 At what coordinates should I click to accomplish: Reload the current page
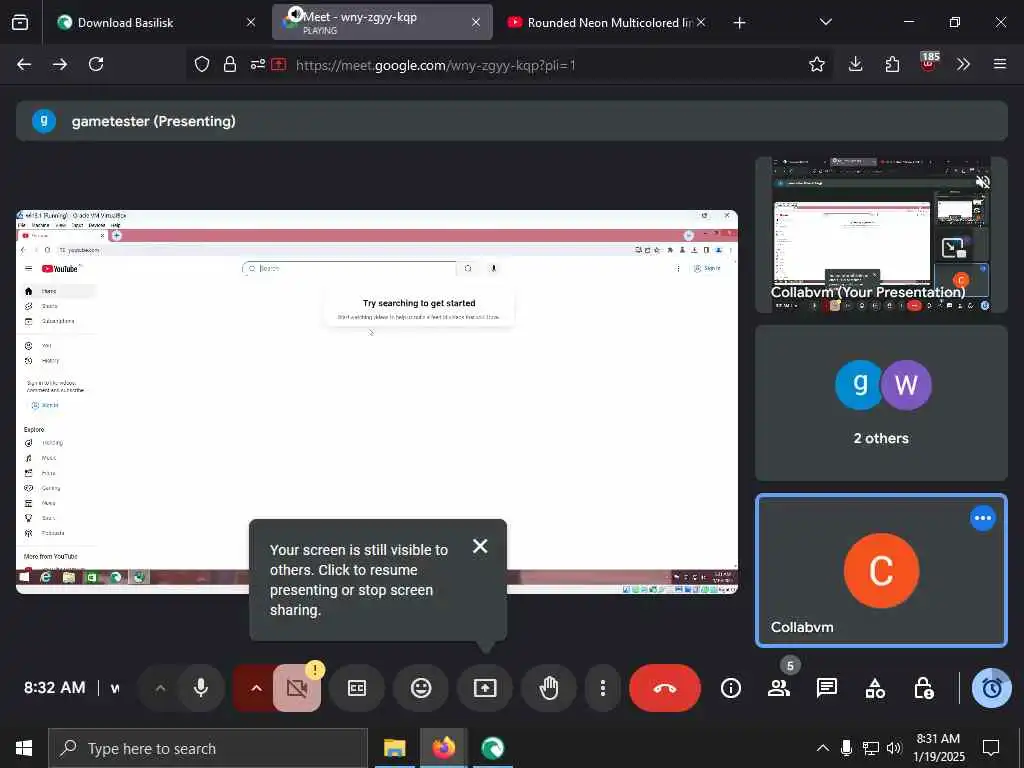point(96,64)
